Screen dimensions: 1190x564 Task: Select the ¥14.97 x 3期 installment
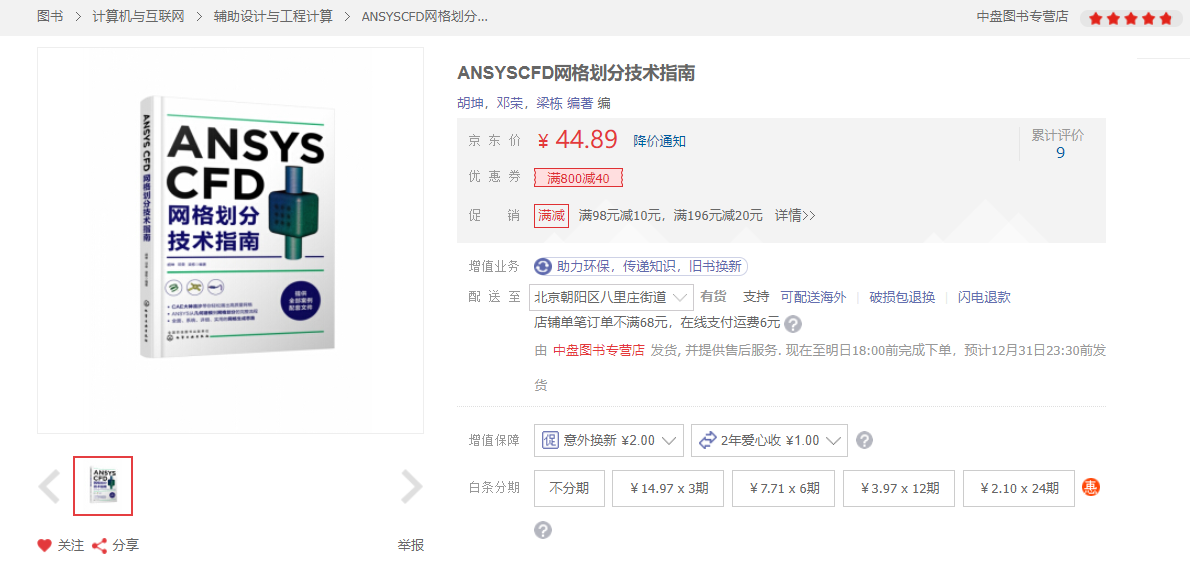coord(668,488)
